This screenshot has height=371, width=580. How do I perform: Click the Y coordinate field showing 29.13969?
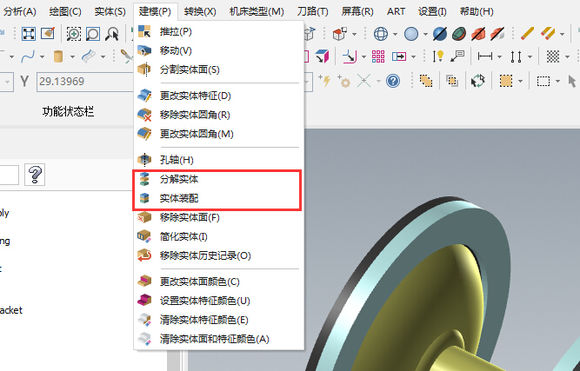(85, 81)
